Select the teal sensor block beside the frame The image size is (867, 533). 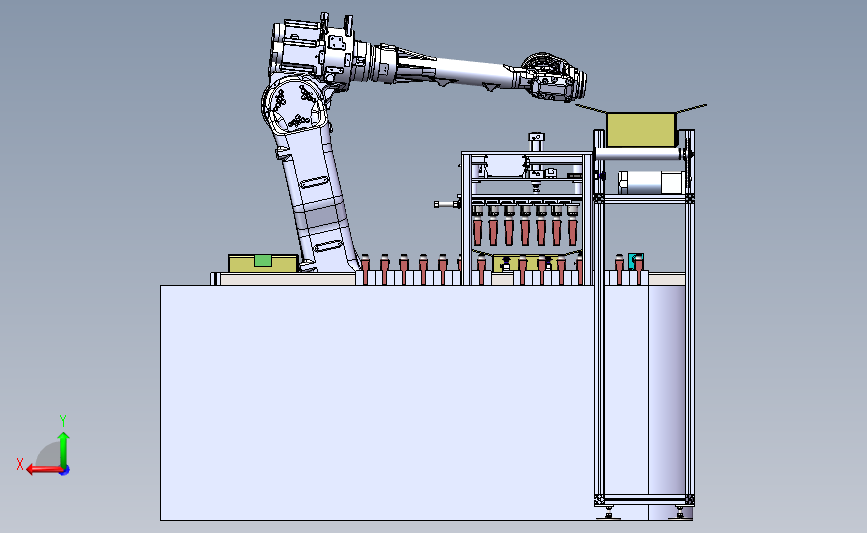pos(635,260)
